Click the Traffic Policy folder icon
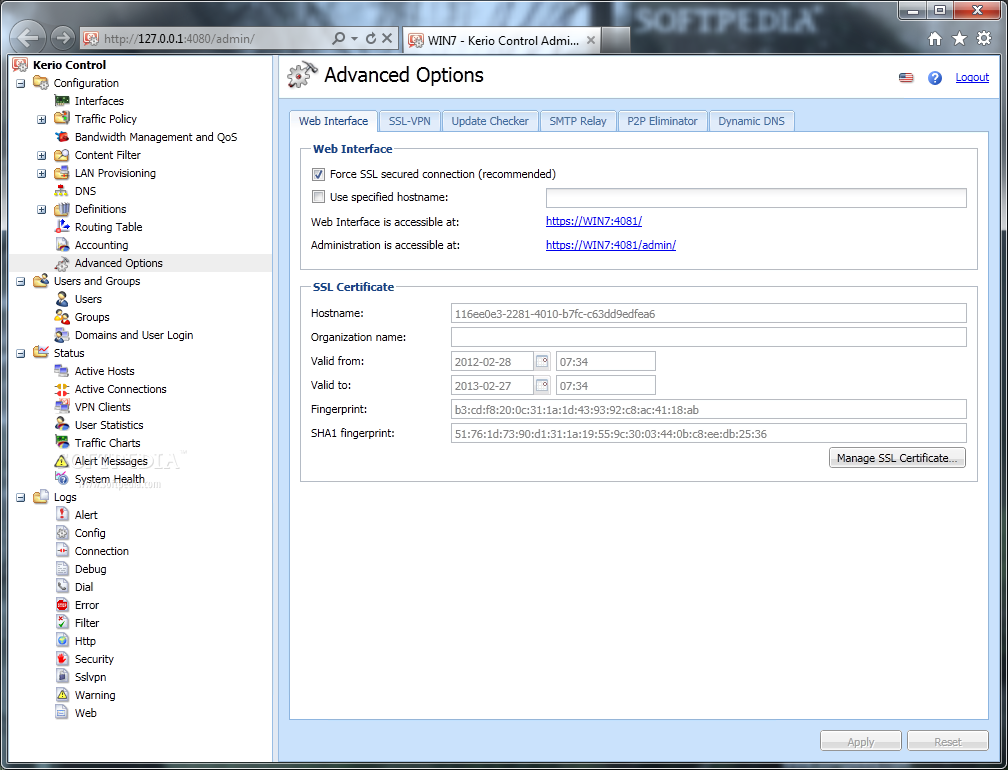The width and height of the screenshot is (1008, 770). [62, 119]
